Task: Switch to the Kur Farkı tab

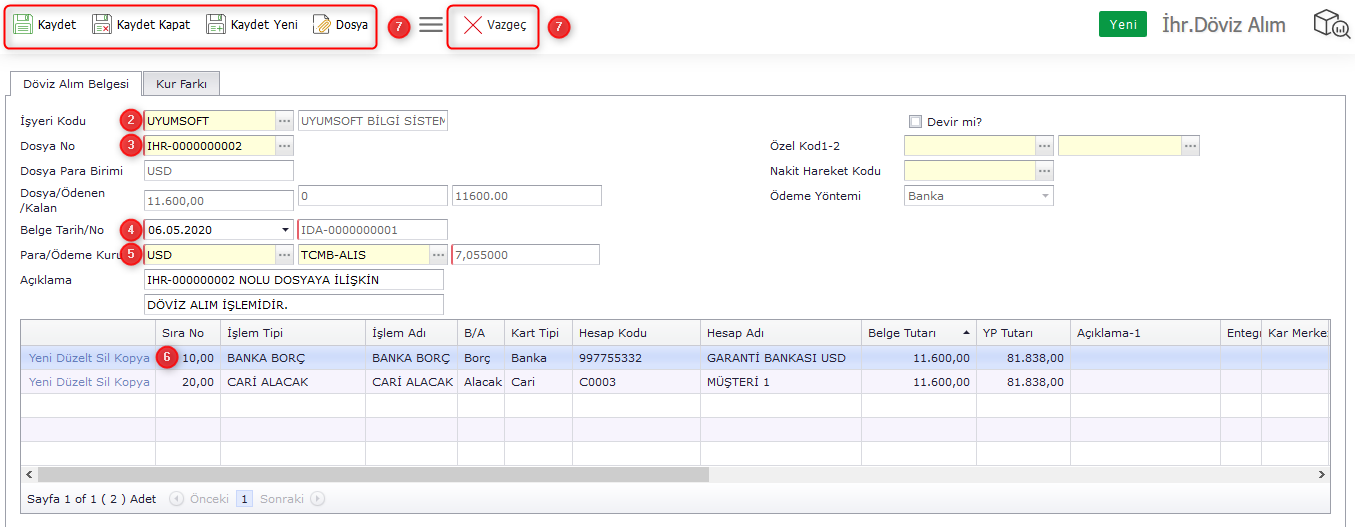Action: [x=180, y=84]
